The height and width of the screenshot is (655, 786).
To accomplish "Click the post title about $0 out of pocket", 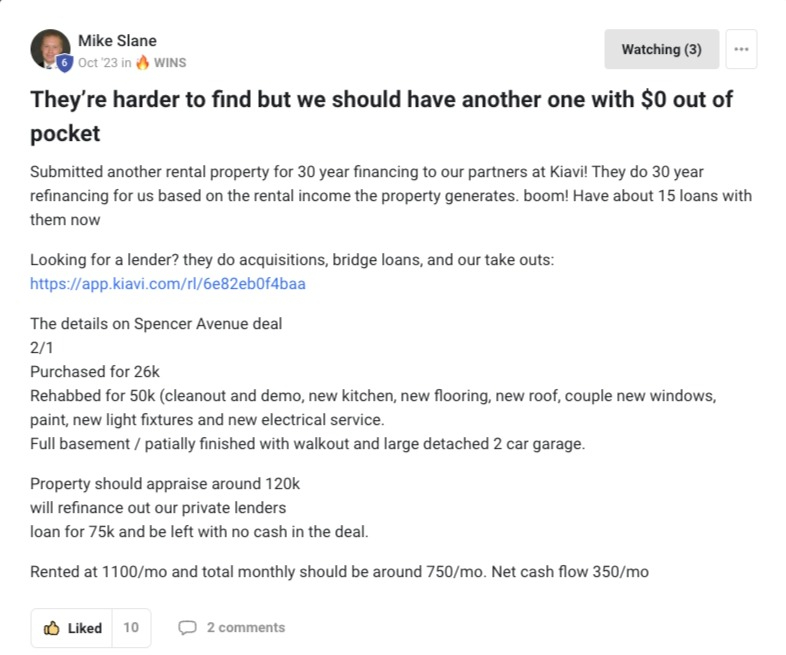I will pos(381,116).
